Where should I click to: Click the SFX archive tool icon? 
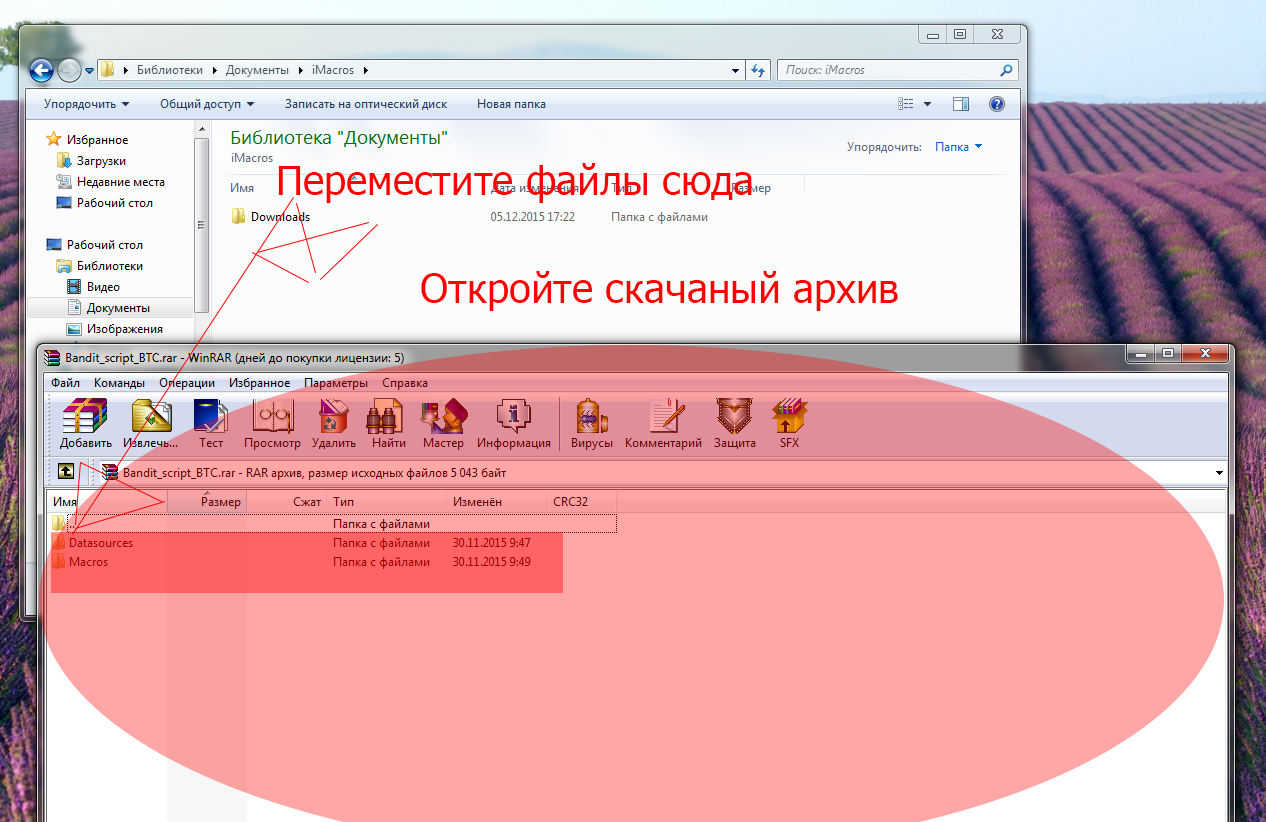790,423
